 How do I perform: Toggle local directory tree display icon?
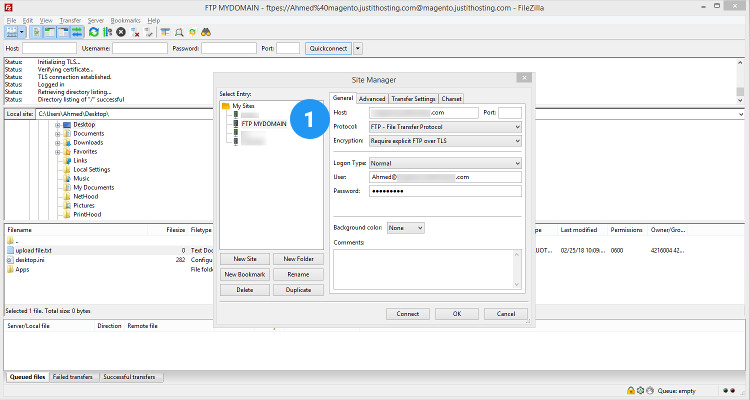coord(49,32)
